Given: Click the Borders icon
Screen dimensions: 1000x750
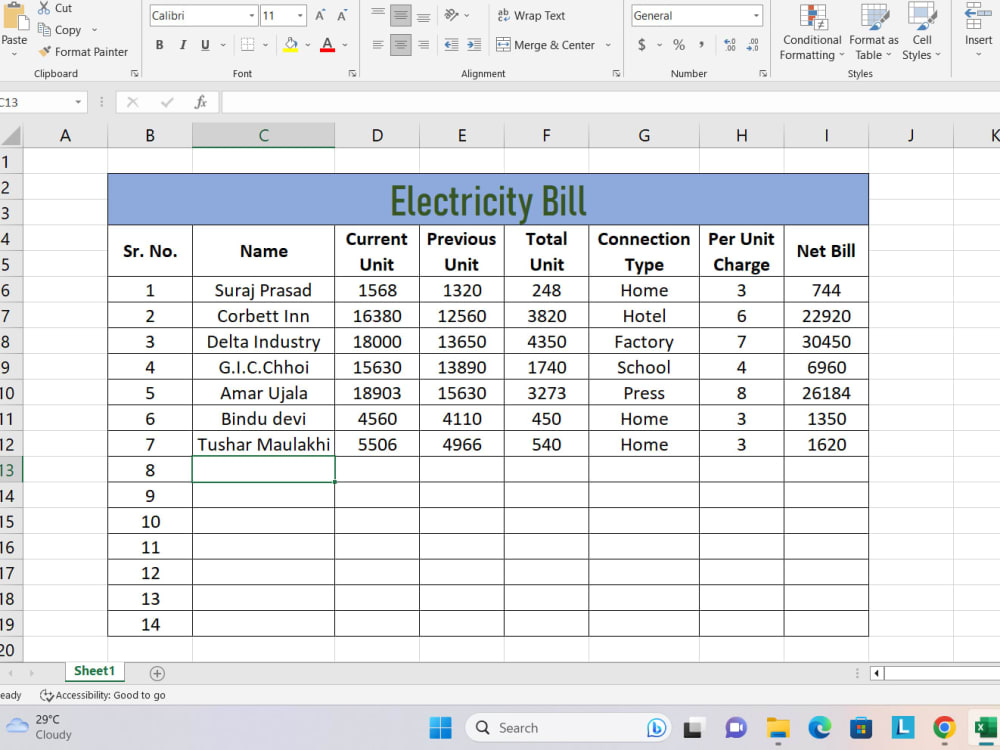Looking at the screenshot, I should click(x=247, y=45).
